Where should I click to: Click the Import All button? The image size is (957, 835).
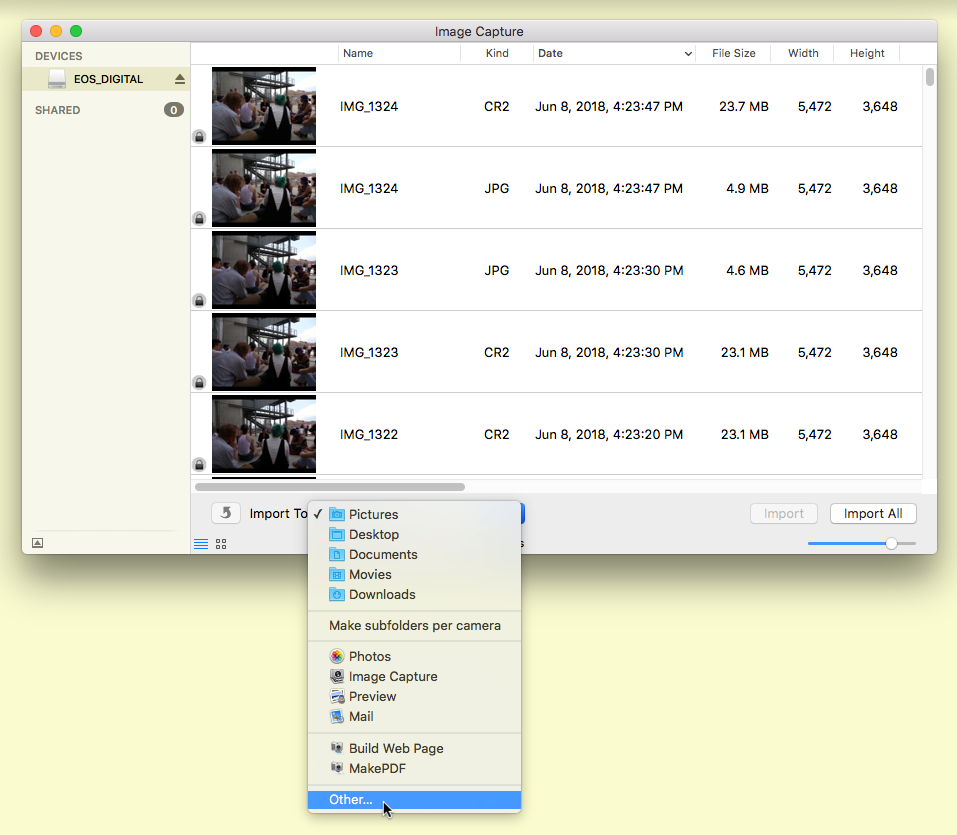coord(872,513)
